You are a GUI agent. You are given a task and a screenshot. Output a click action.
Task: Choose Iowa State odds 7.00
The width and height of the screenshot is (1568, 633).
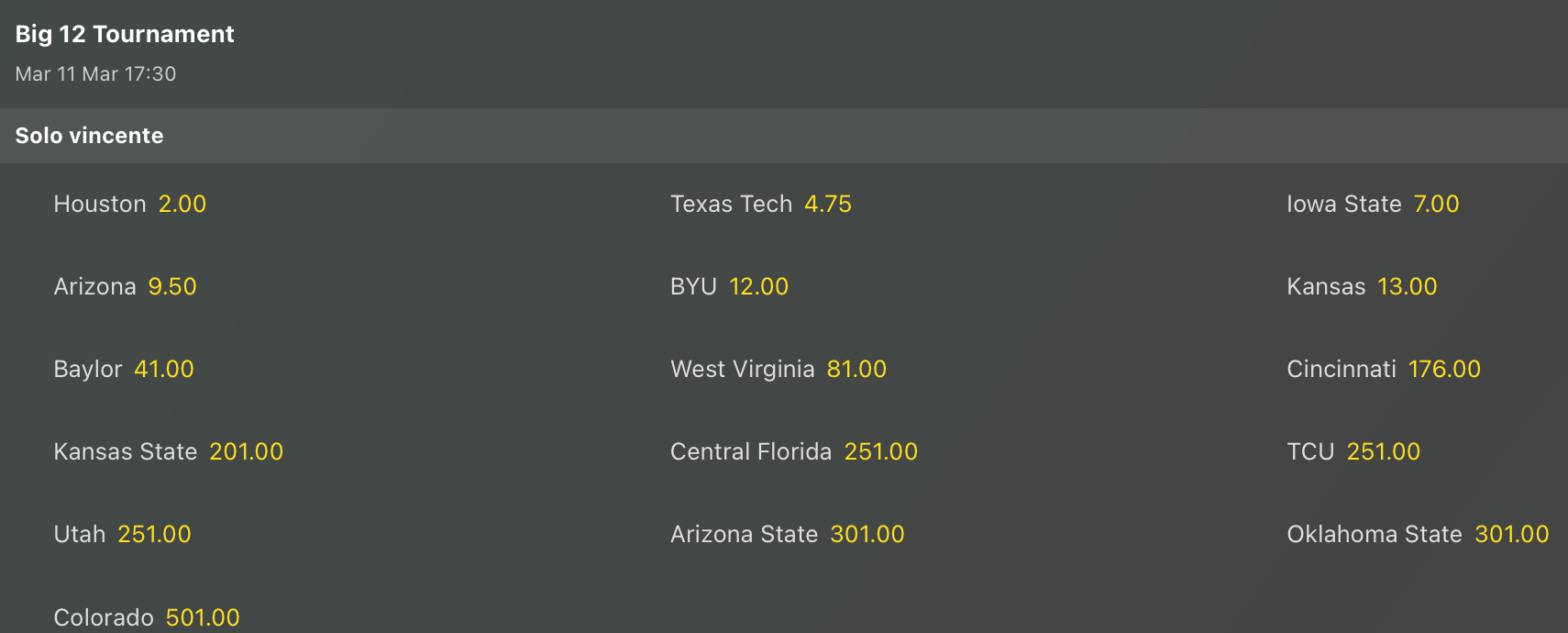pyautogui.click(x=1435, y=204)
